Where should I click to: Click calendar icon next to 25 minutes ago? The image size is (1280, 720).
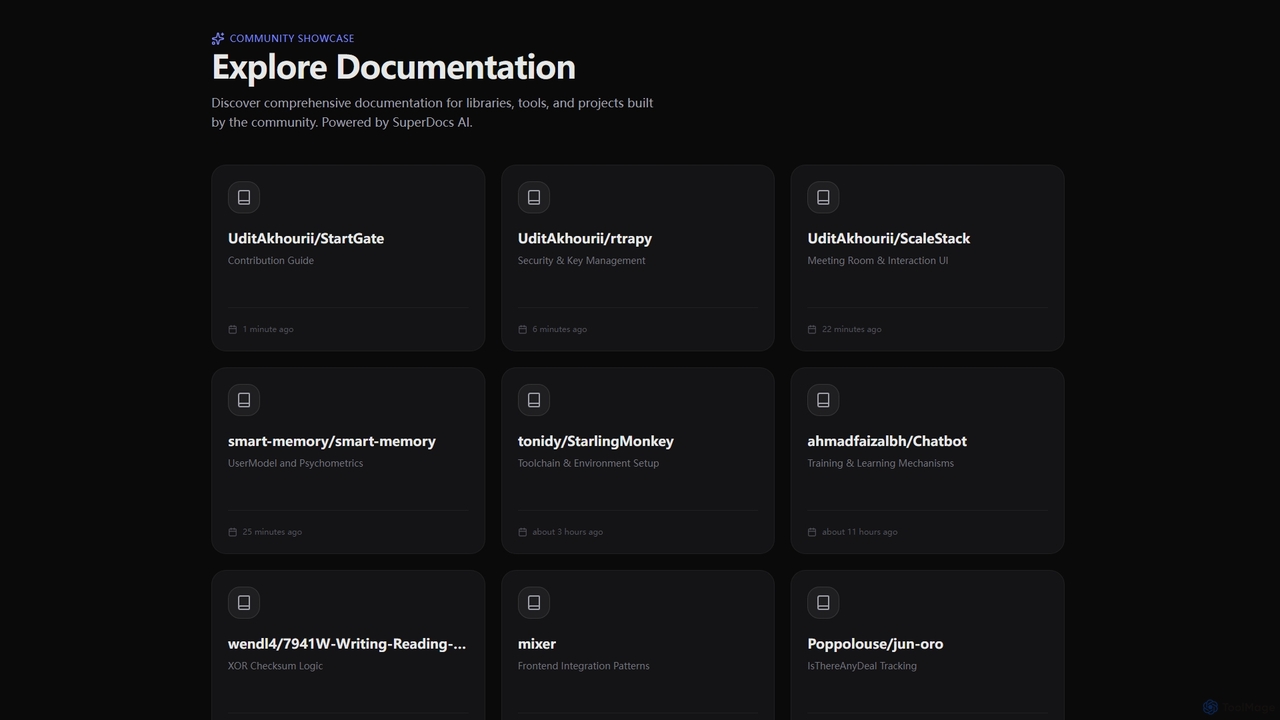(x=233, y=532)
